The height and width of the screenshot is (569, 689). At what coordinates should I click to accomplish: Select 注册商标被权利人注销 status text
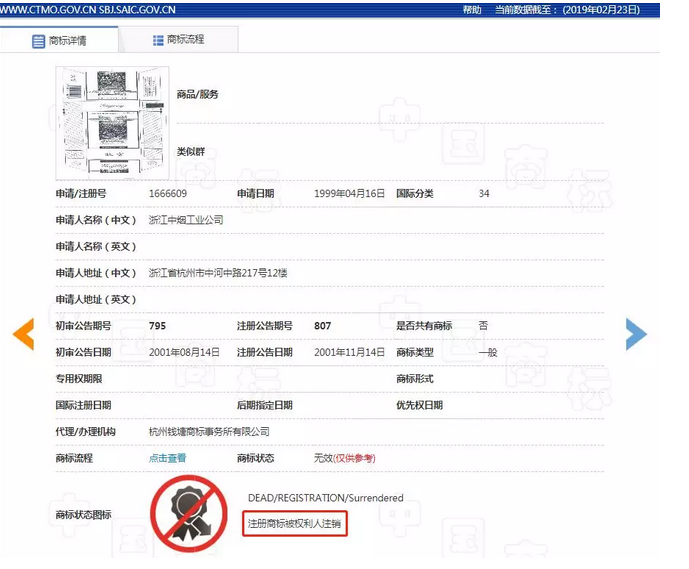294,523
